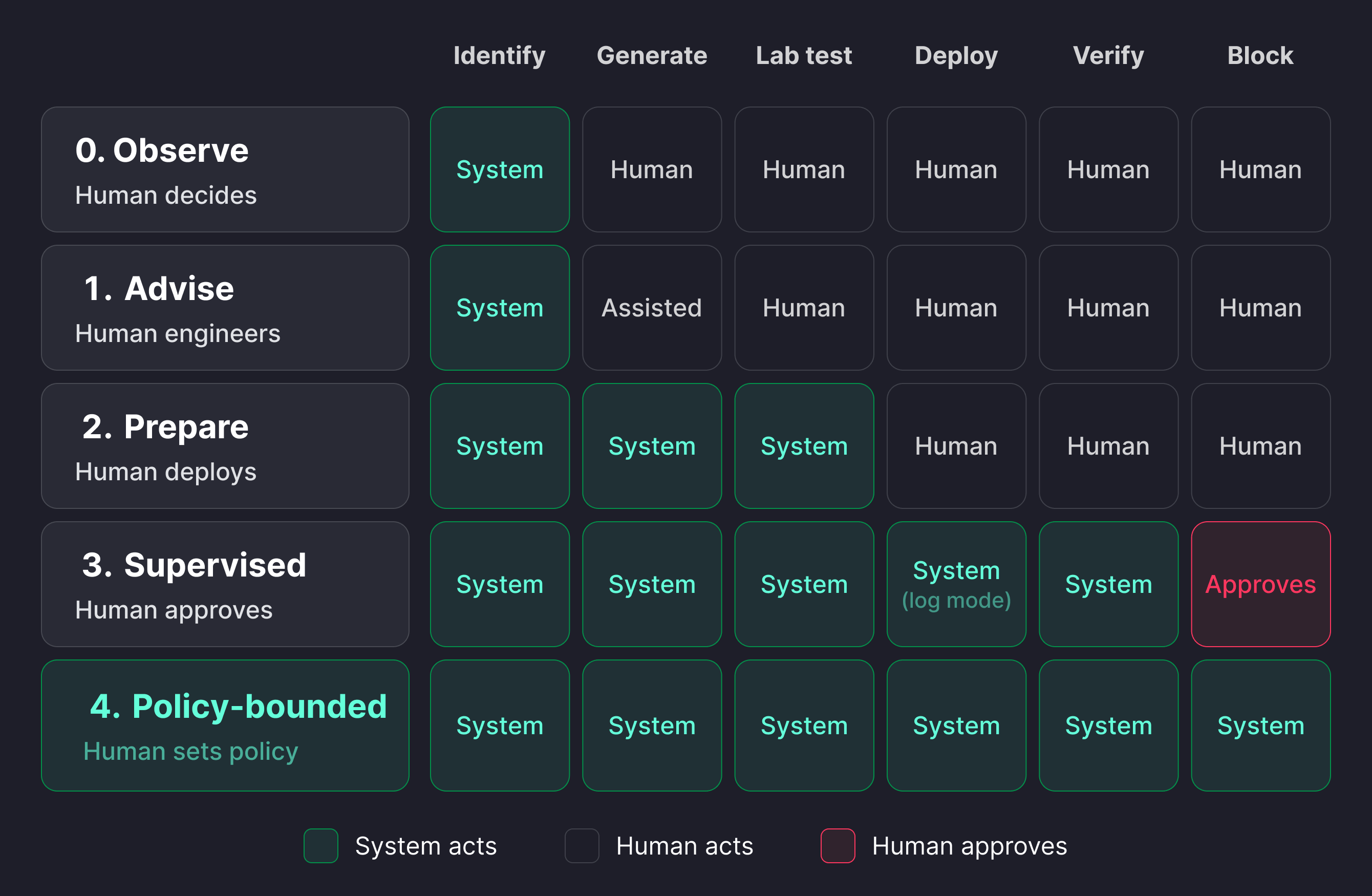Screen dimensions: 1372x896
Task: Click the Policy-bounded row Deploy System cell
Action: click(956, 726)
